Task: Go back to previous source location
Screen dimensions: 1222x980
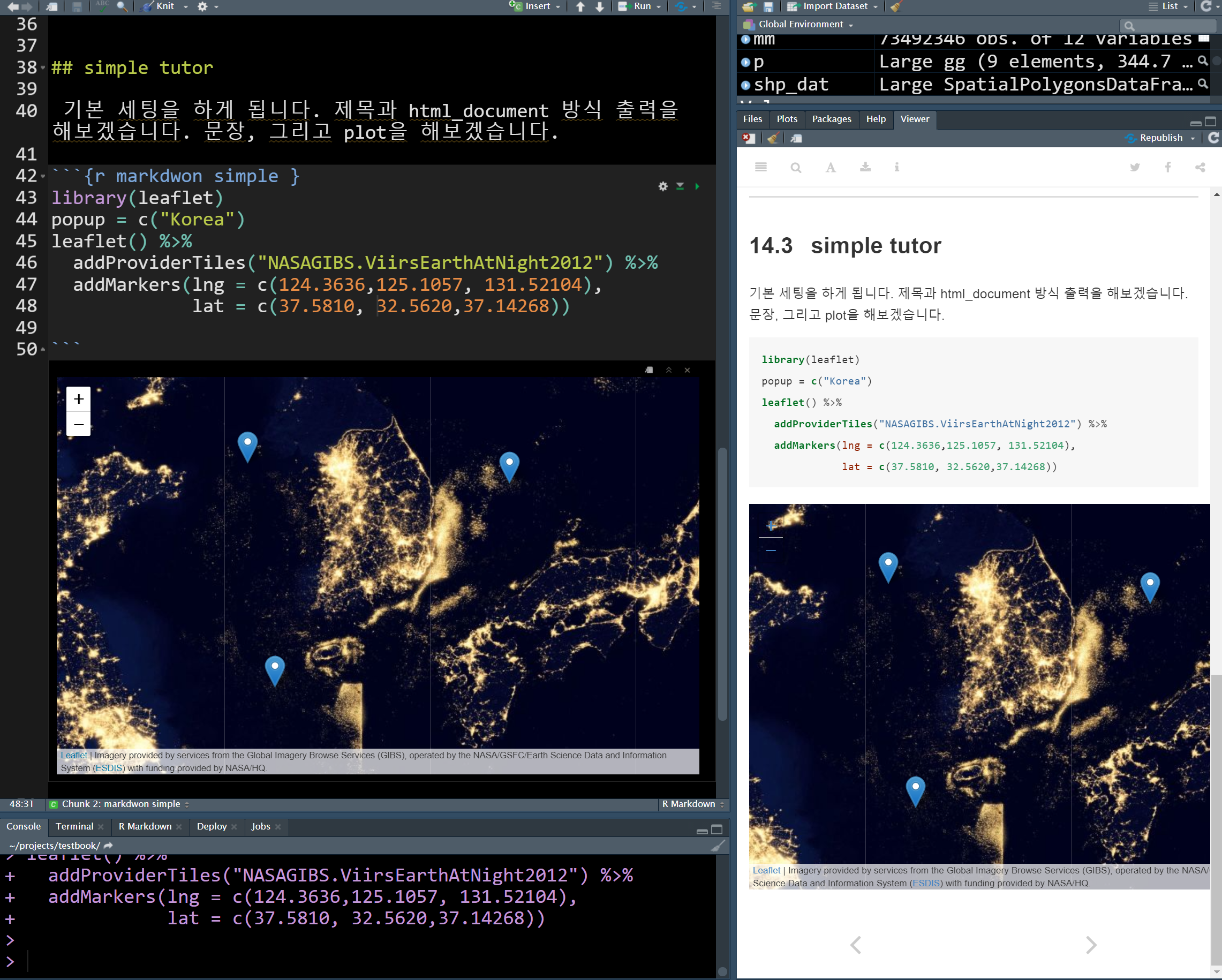Action: [12, 7]
